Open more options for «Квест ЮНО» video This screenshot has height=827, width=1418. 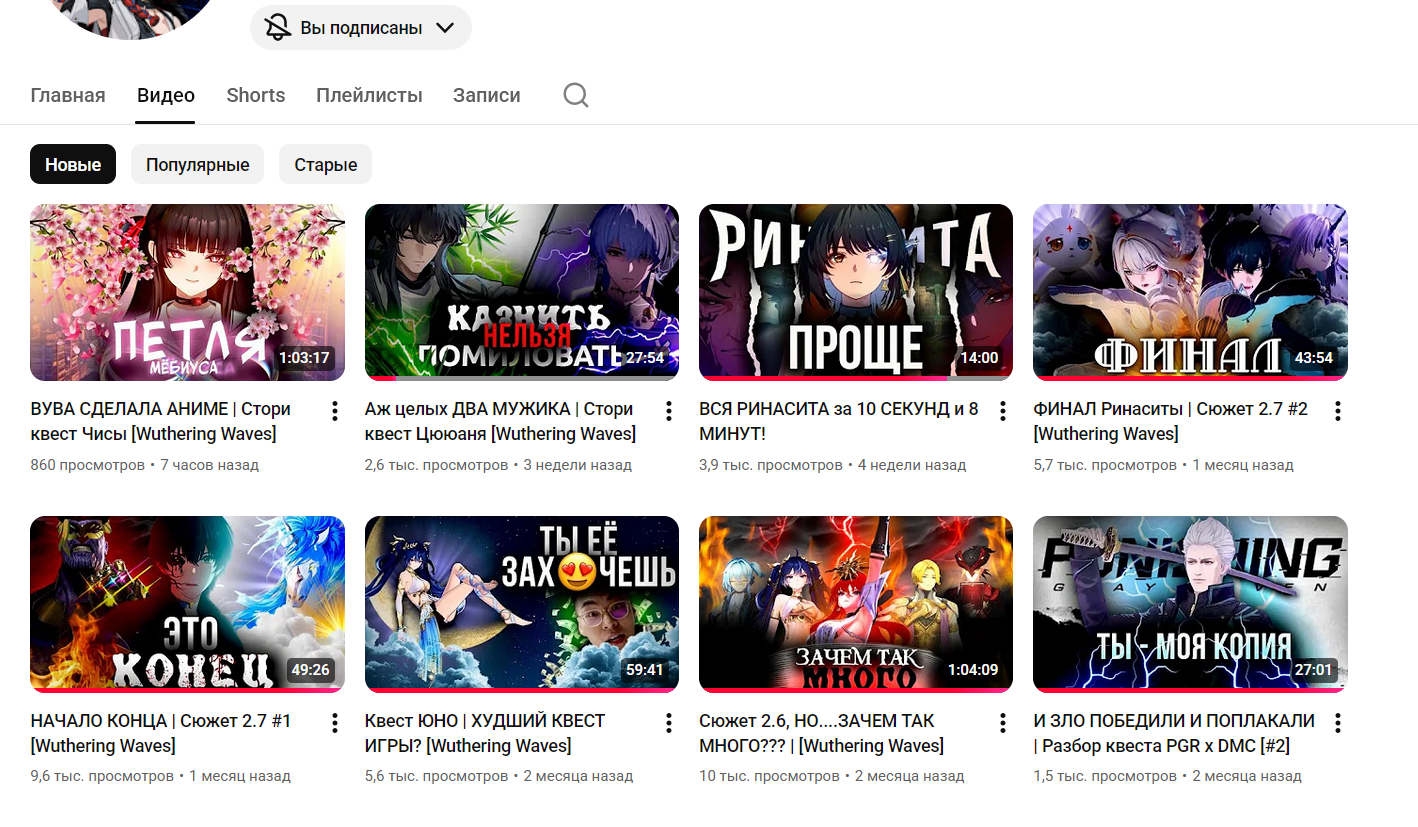click(669, 723)
